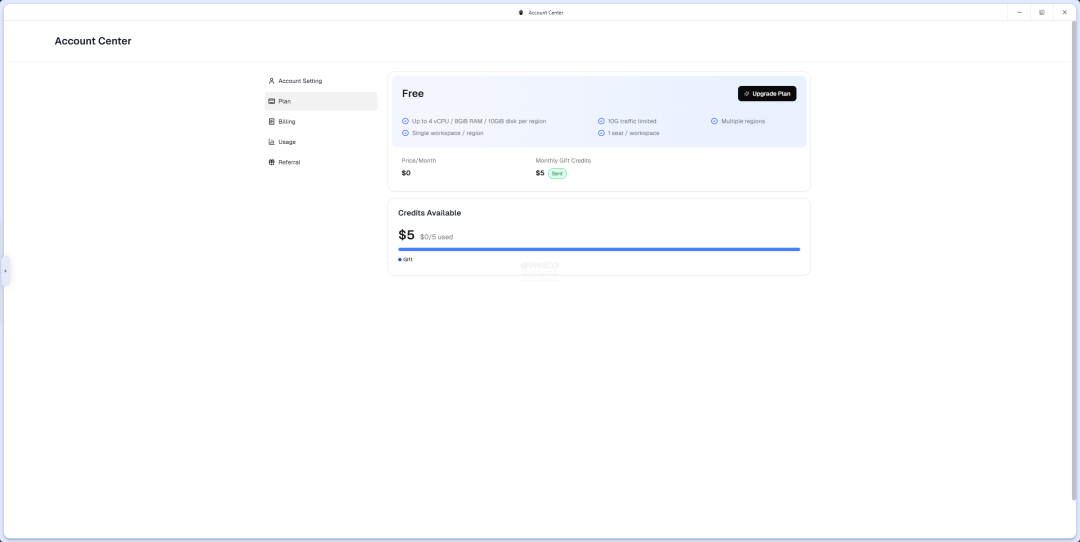Click the Upgrade Plan button

click(767, 94)
